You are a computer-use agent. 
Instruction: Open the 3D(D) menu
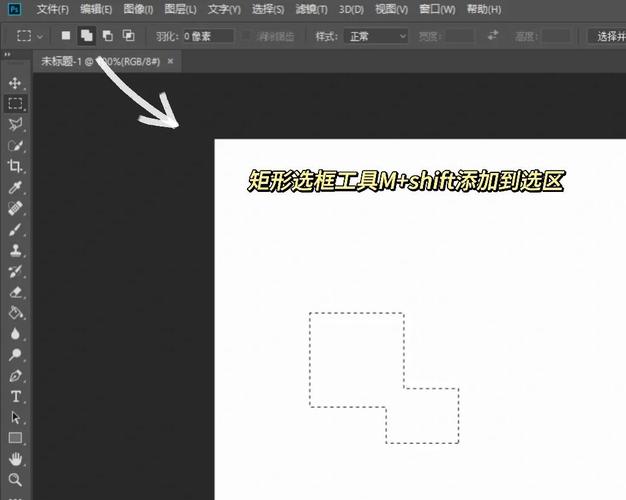coord(351,9)
